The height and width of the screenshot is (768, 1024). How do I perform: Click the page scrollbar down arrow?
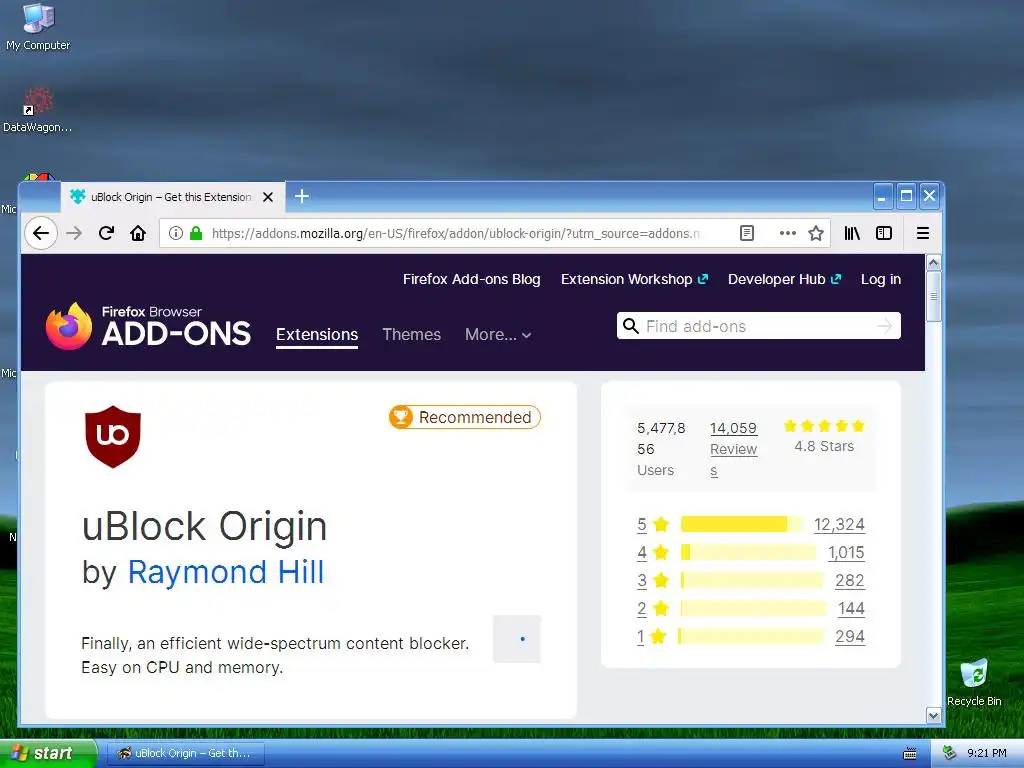[x=934, y=716]
